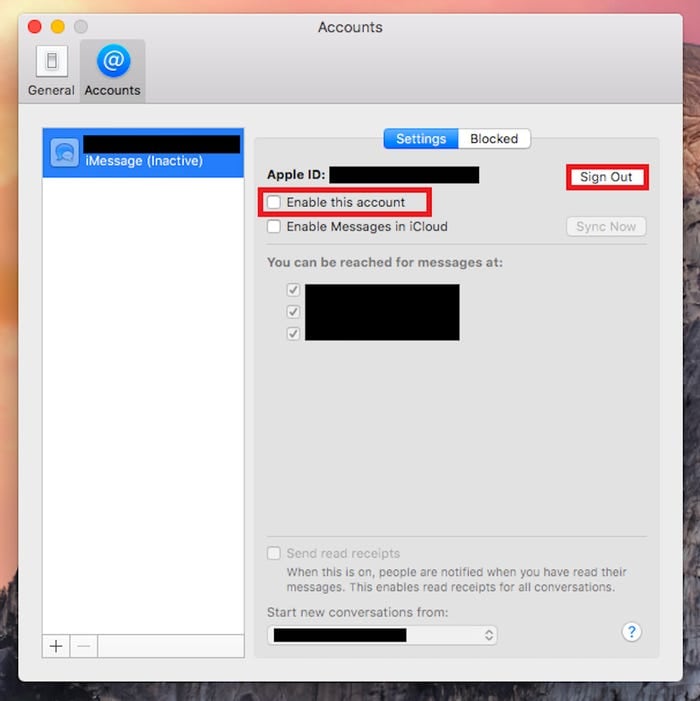Sign out of the Apple ID

pyautogui.click(x=606, y=177)
